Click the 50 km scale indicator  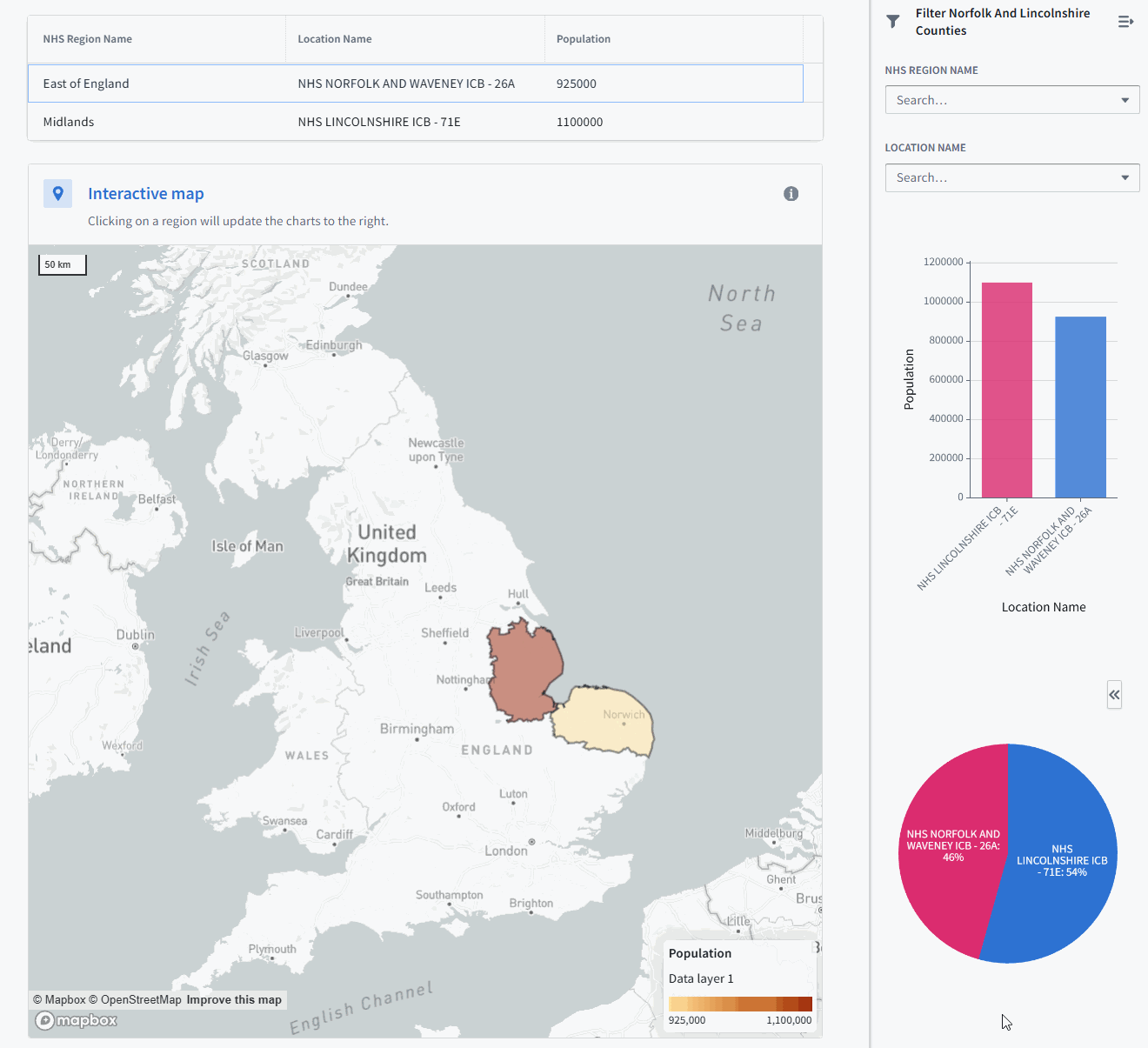(62, 264)
